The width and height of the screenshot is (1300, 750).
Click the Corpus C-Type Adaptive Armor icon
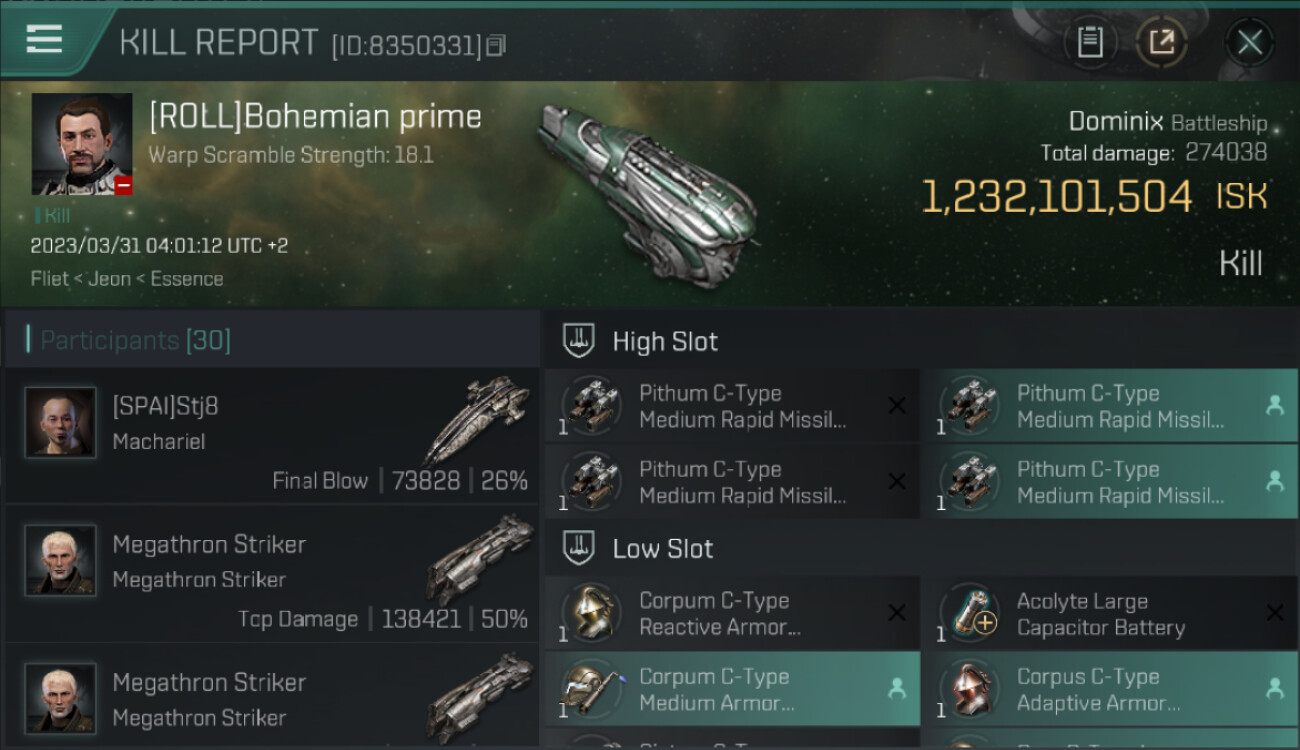tap(969, 689)
